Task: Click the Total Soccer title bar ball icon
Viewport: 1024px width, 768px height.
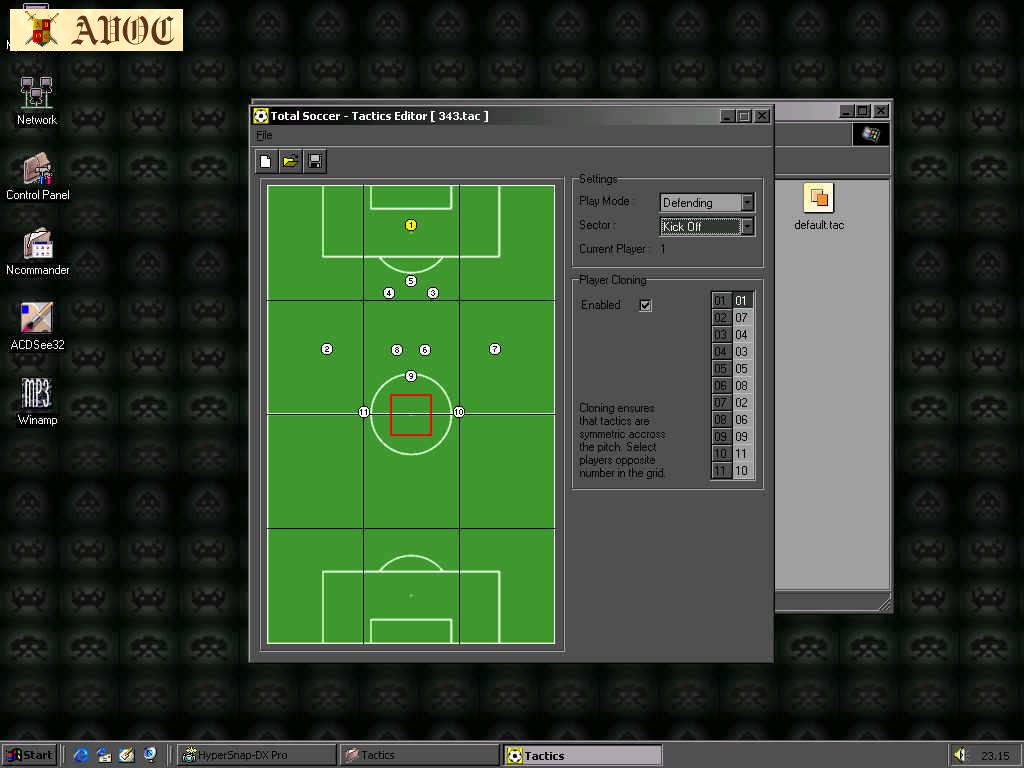Action: tap(261, 116)
